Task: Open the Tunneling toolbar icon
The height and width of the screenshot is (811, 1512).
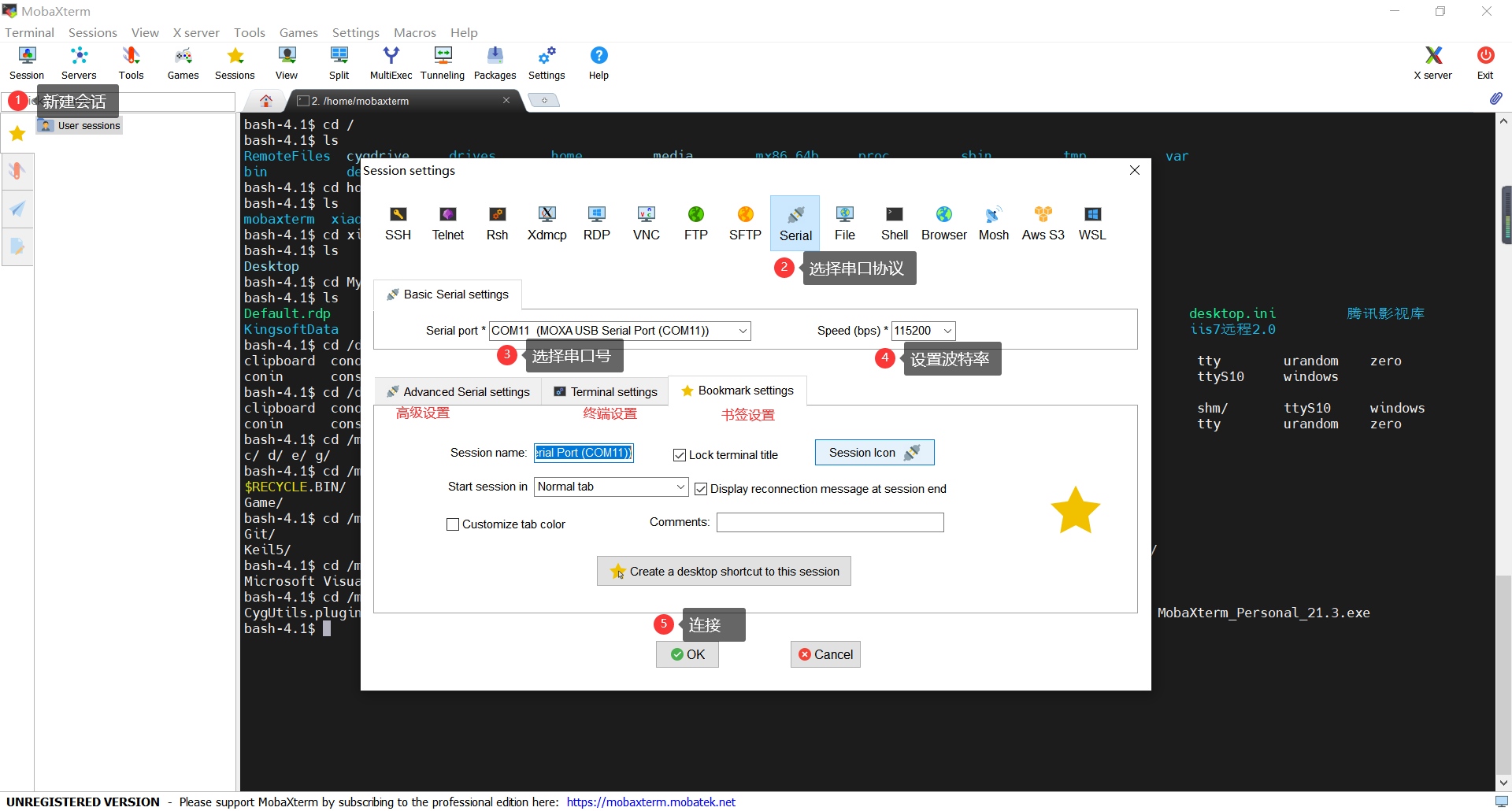Action: 443,63
